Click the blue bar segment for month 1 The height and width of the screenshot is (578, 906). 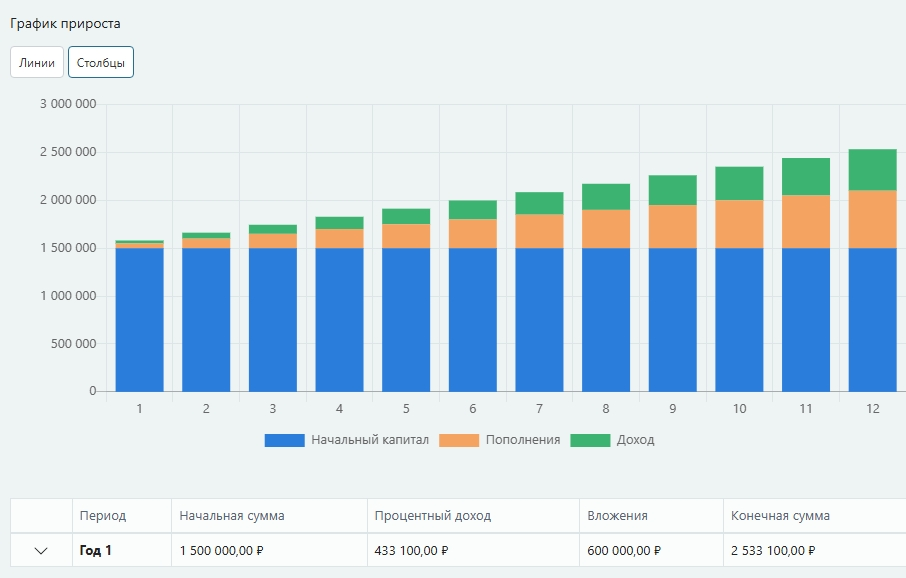tap(139, 320)
